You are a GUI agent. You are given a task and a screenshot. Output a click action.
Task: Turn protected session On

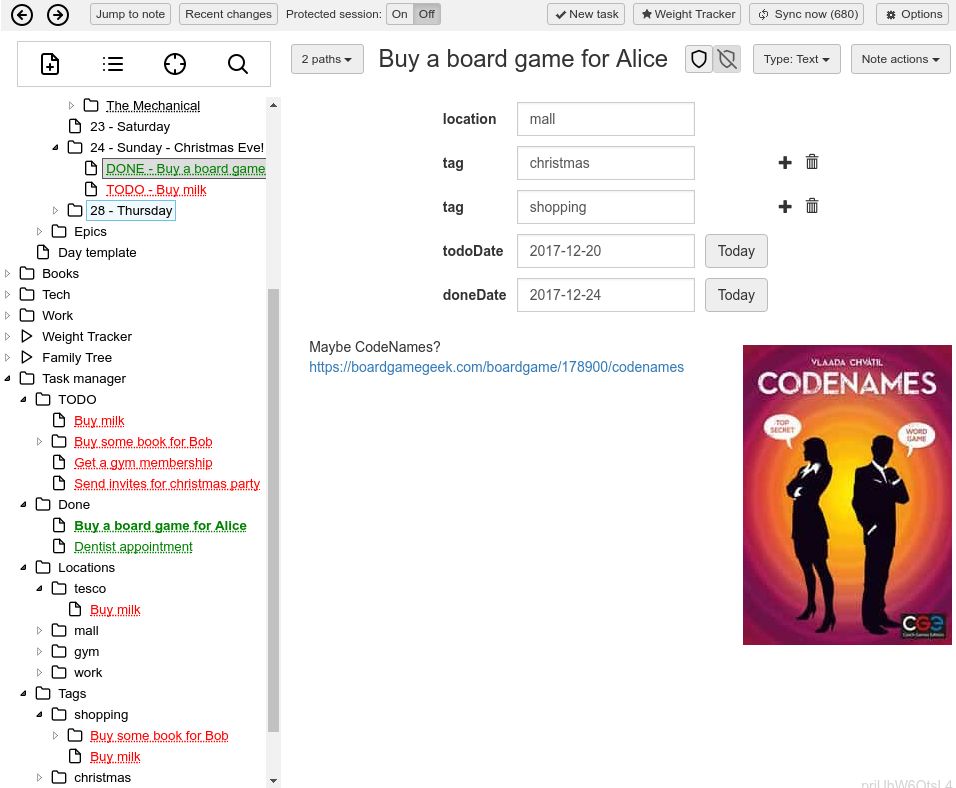click(399, 14)
